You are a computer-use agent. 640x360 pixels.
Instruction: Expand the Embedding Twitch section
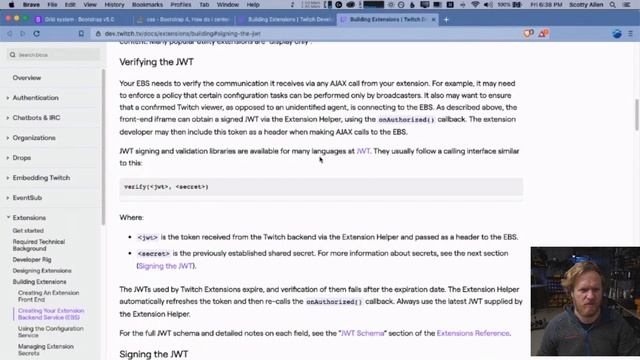pos(41,178)
